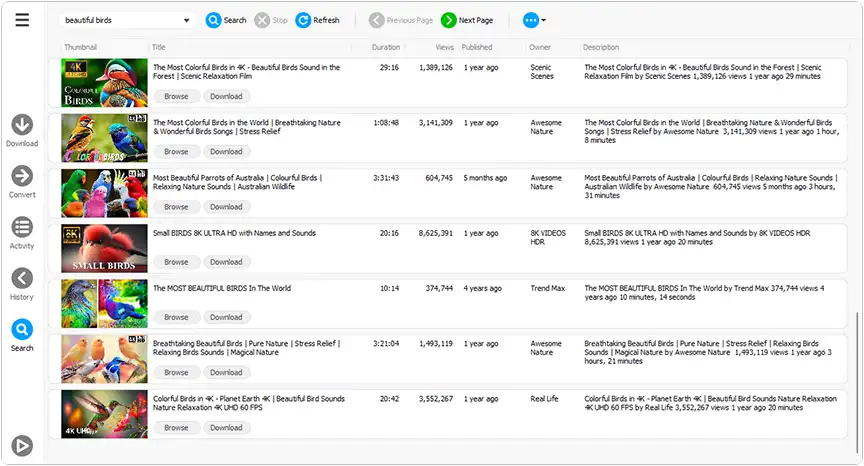Click the hummingbird '4K UHD' thumbnail
The width and height of the screenshot is (864, 466).
(x=105, y=414)
